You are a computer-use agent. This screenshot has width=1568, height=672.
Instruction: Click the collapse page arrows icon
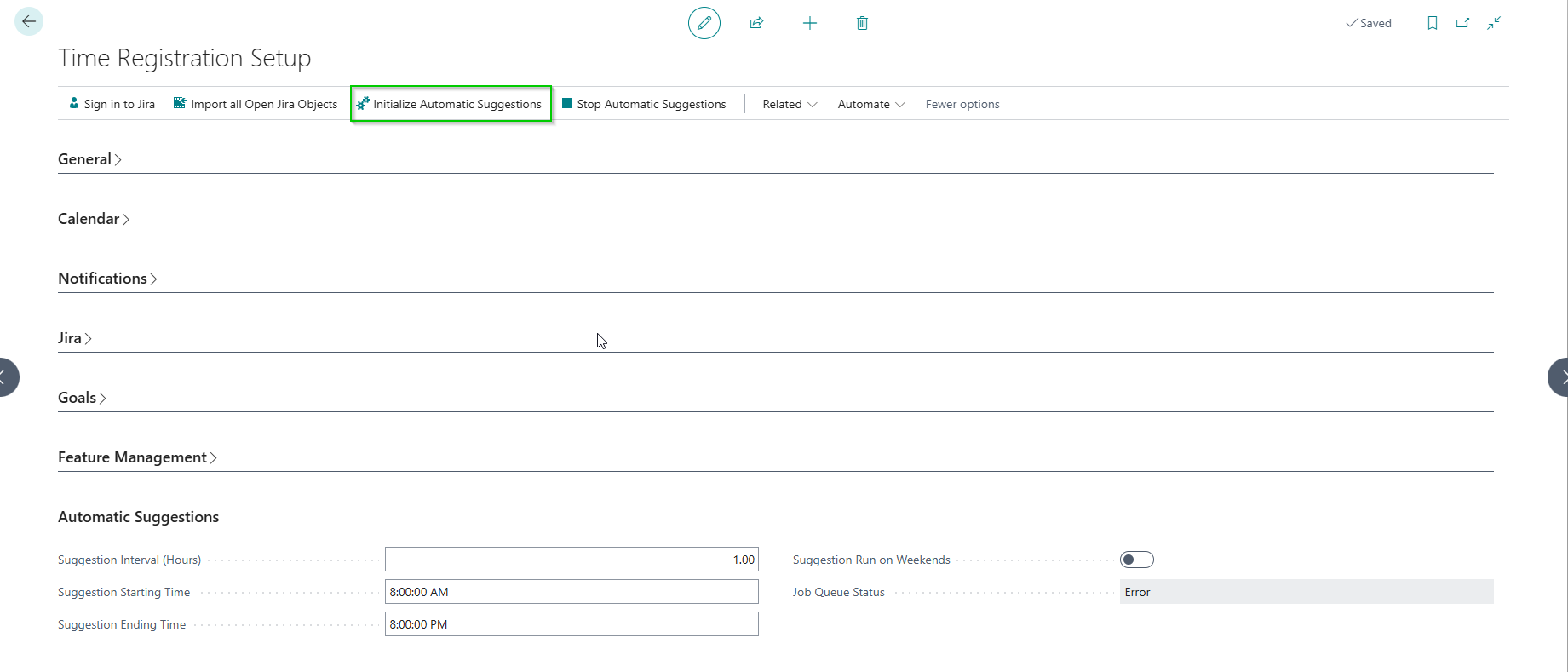1494,23
